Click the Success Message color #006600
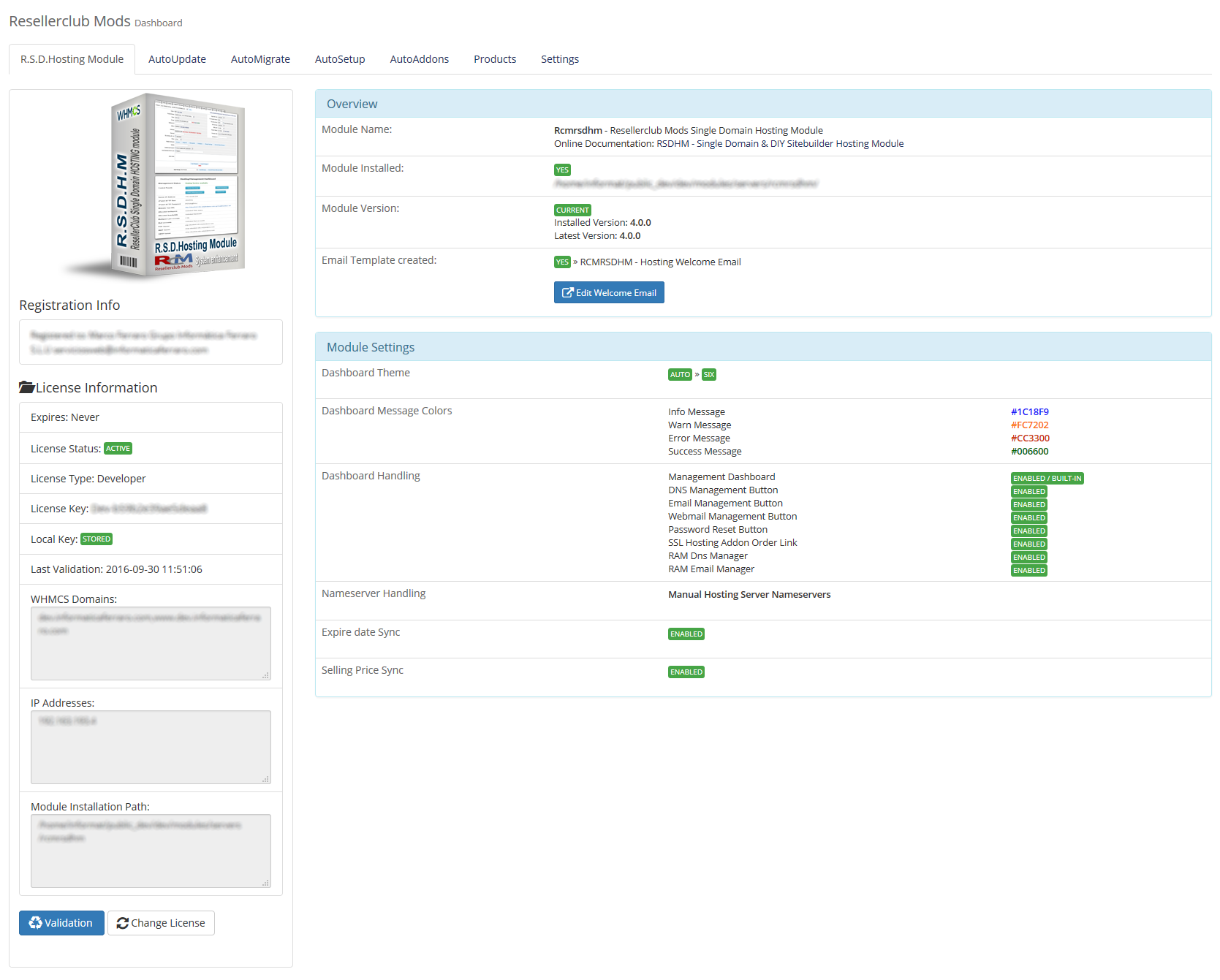Viewport: 1220px width, 980px height. tap(1030, 452)
